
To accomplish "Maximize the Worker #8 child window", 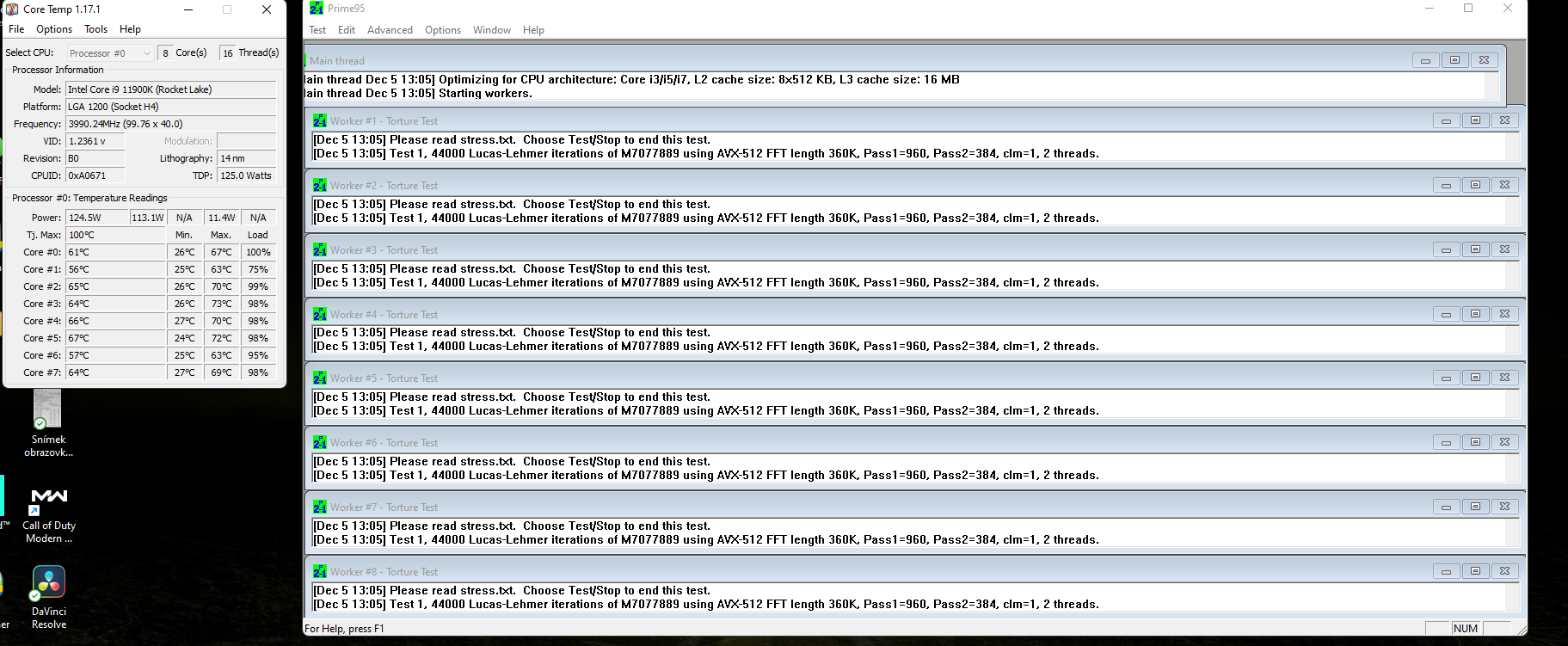I will [1475, 571].
